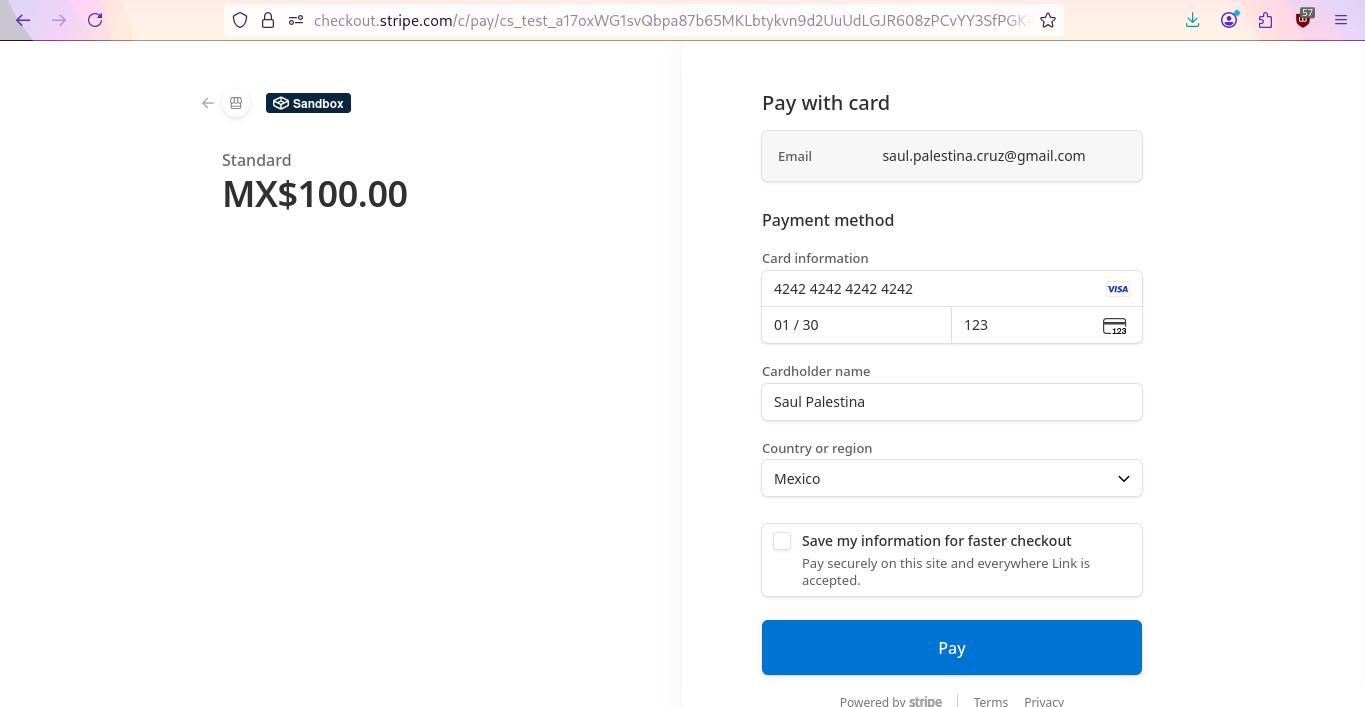Image resolution: width=1365 pixels, height=707 pixels.
Task: Open the Privacy link
Action: click(x=1043, y=701)
